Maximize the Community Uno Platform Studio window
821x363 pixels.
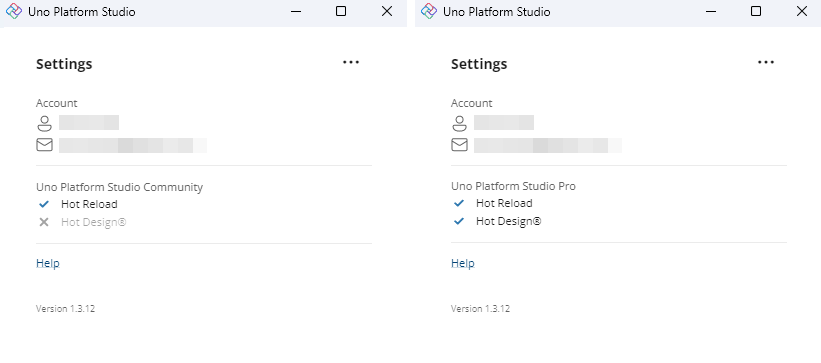pyautogui.click(x=341, y=11)
